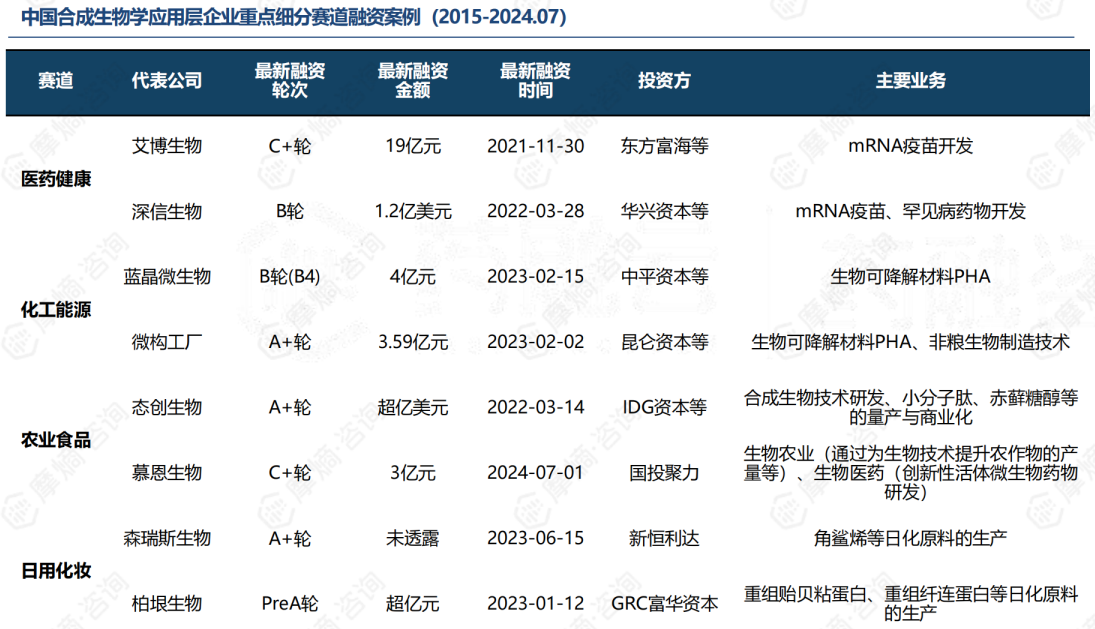Click the 3.59亿元 amount cell
This screenshot has width=1095, height=629.
(x=413, y=342)
